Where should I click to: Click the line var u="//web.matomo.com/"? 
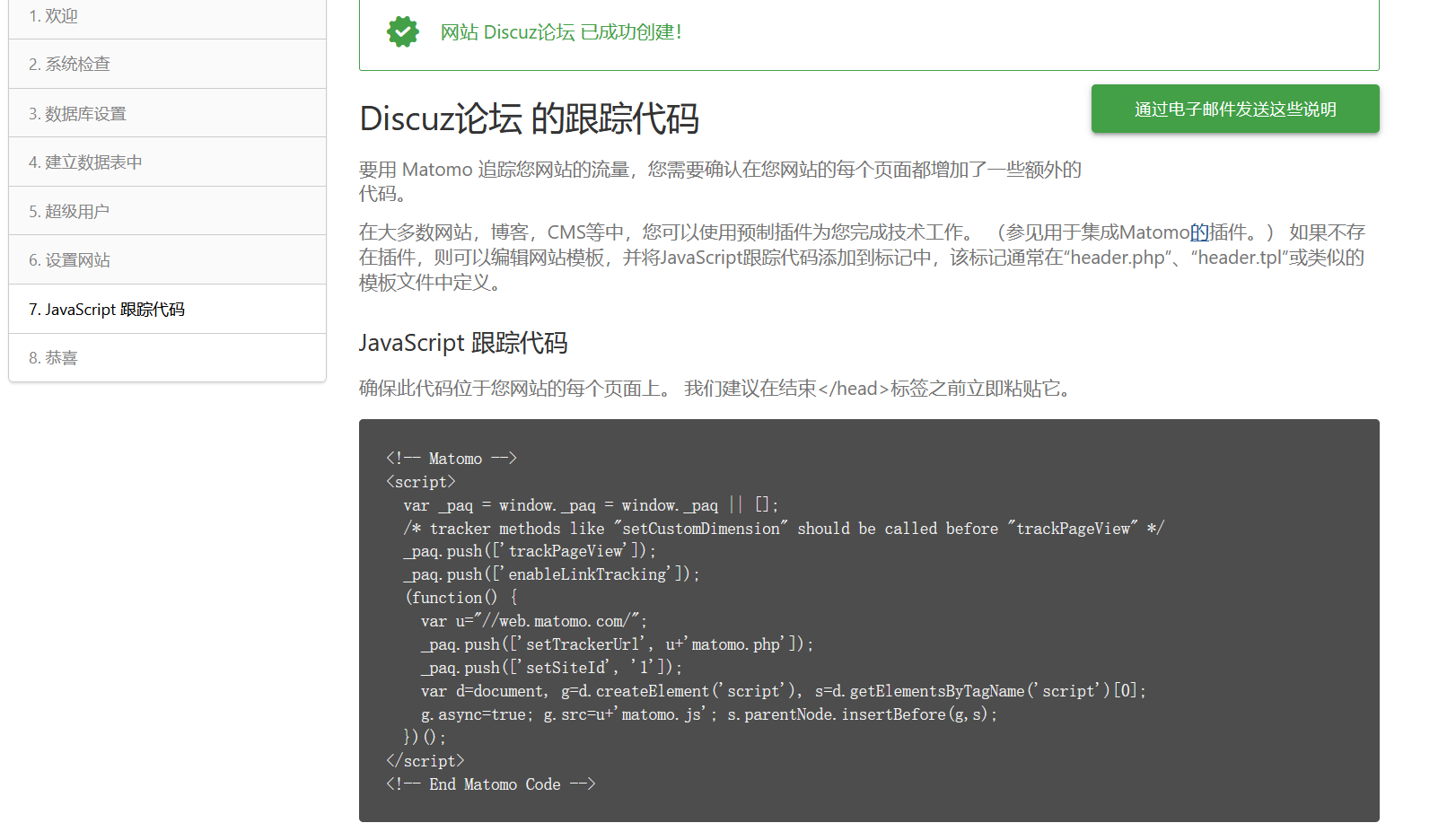(534, 621)
